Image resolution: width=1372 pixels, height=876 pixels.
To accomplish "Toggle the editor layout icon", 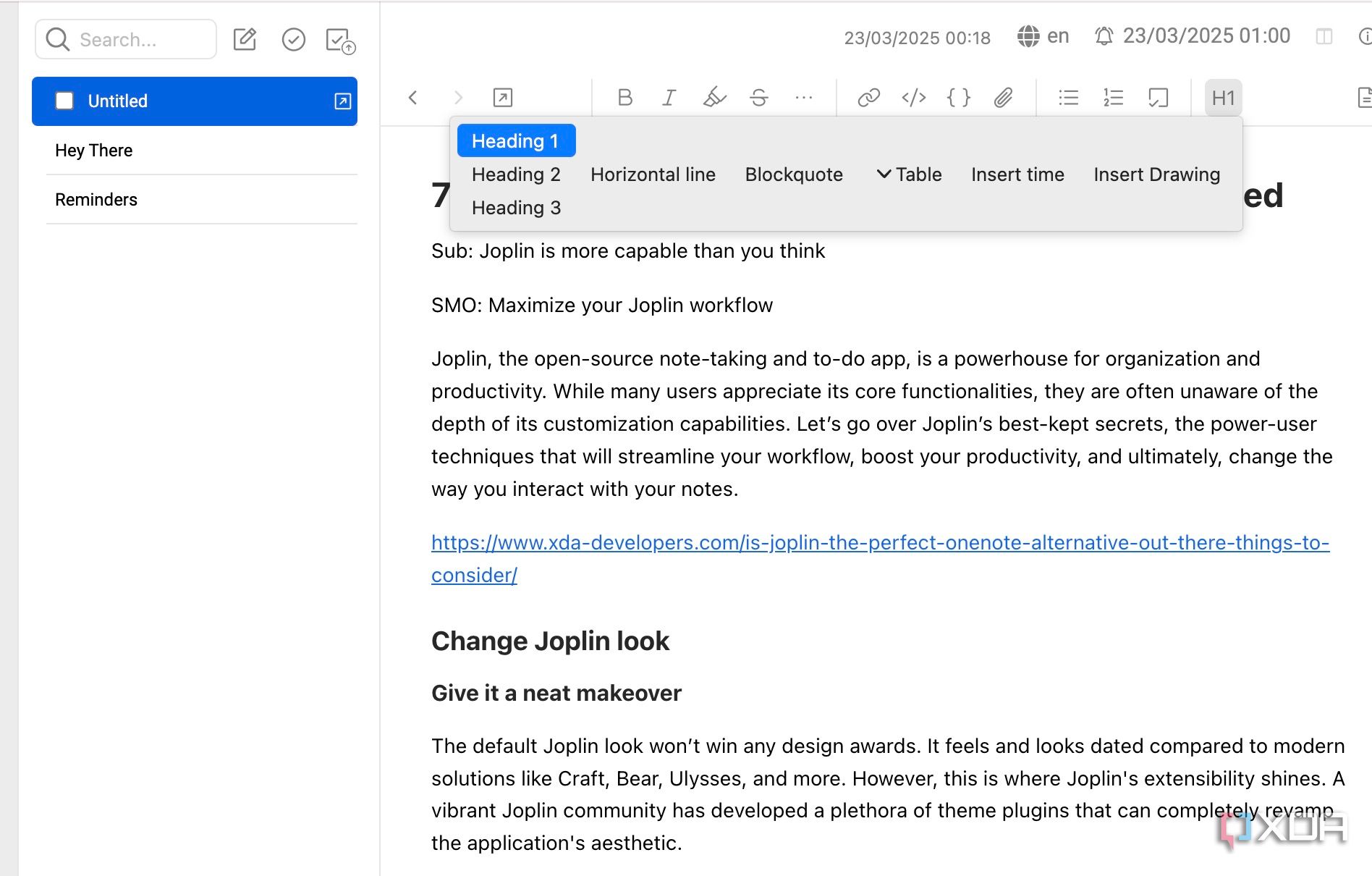I will click(x=1324, y=36).
